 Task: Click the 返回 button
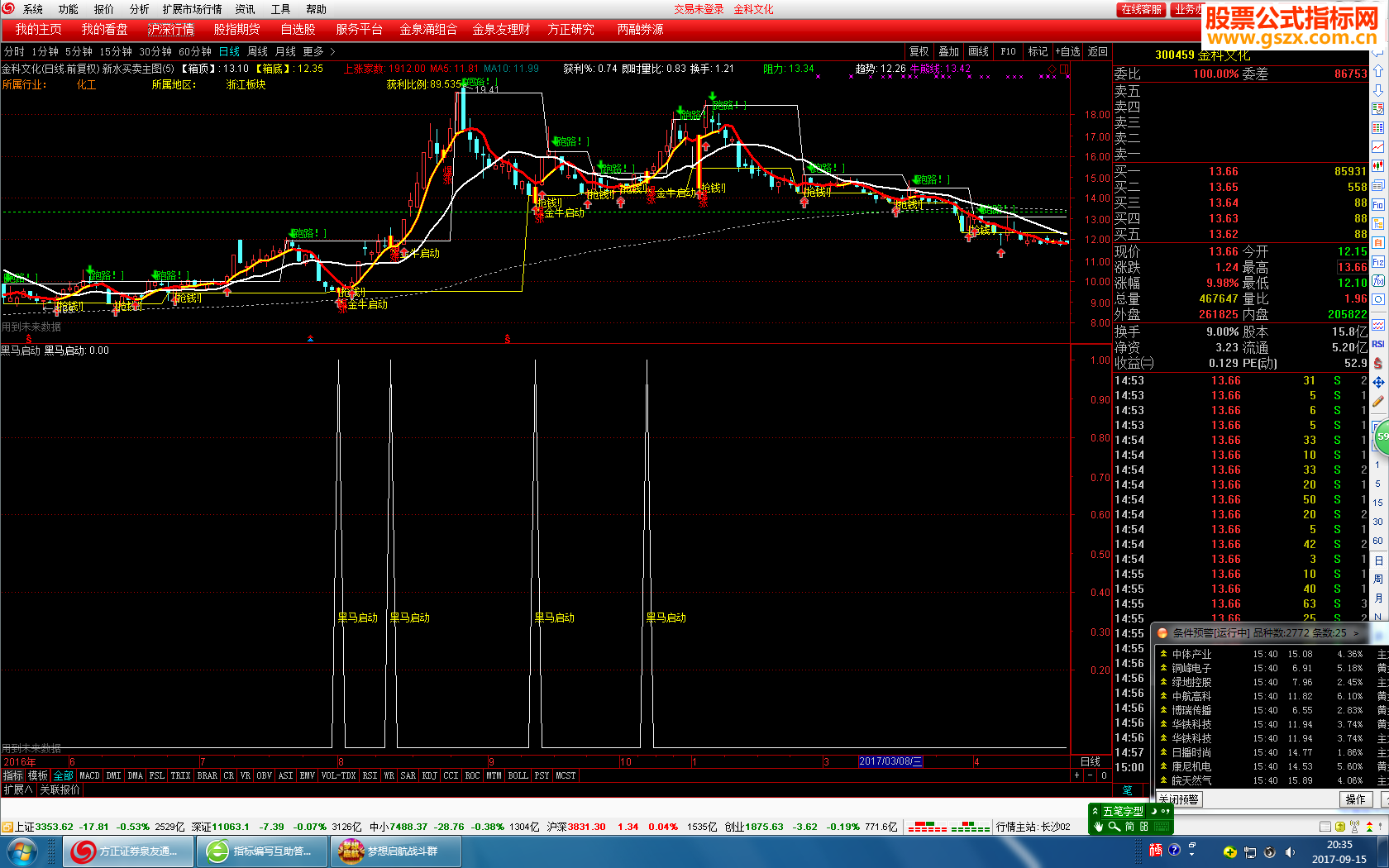[1098, 51]
